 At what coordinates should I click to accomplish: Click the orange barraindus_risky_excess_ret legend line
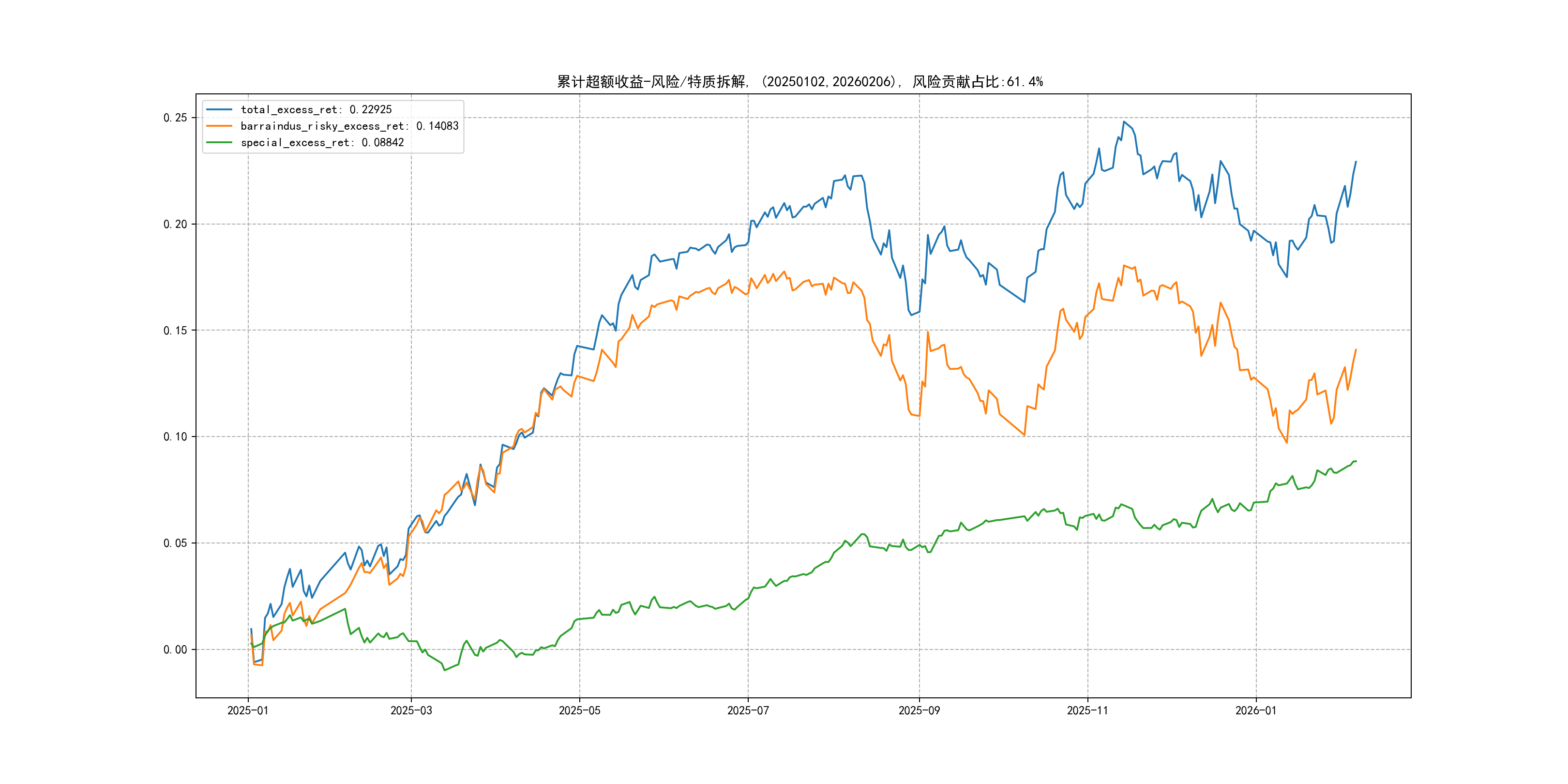pos(219,126)
